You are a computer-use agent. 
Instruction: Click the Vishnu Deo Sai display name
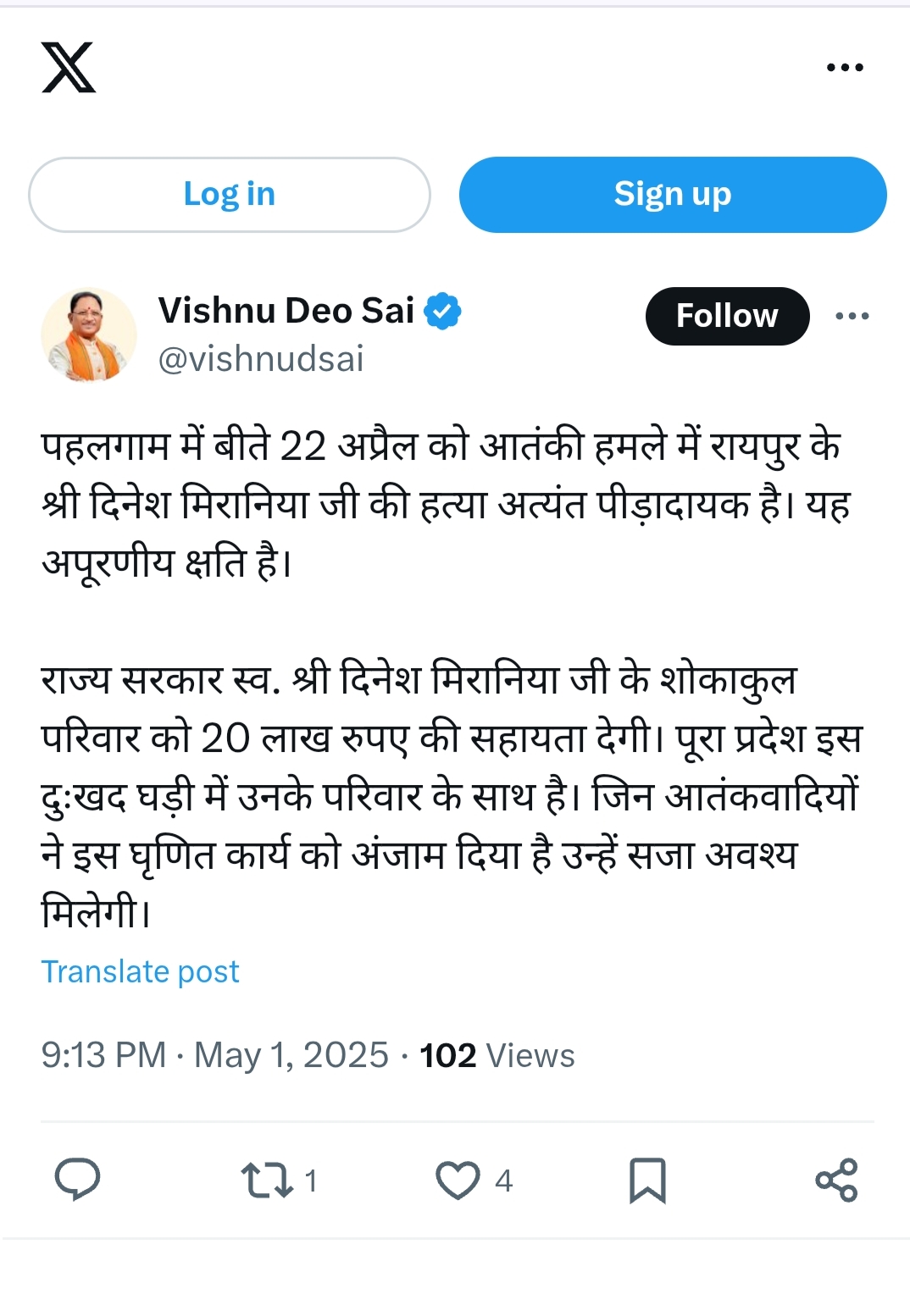[286, 311]
